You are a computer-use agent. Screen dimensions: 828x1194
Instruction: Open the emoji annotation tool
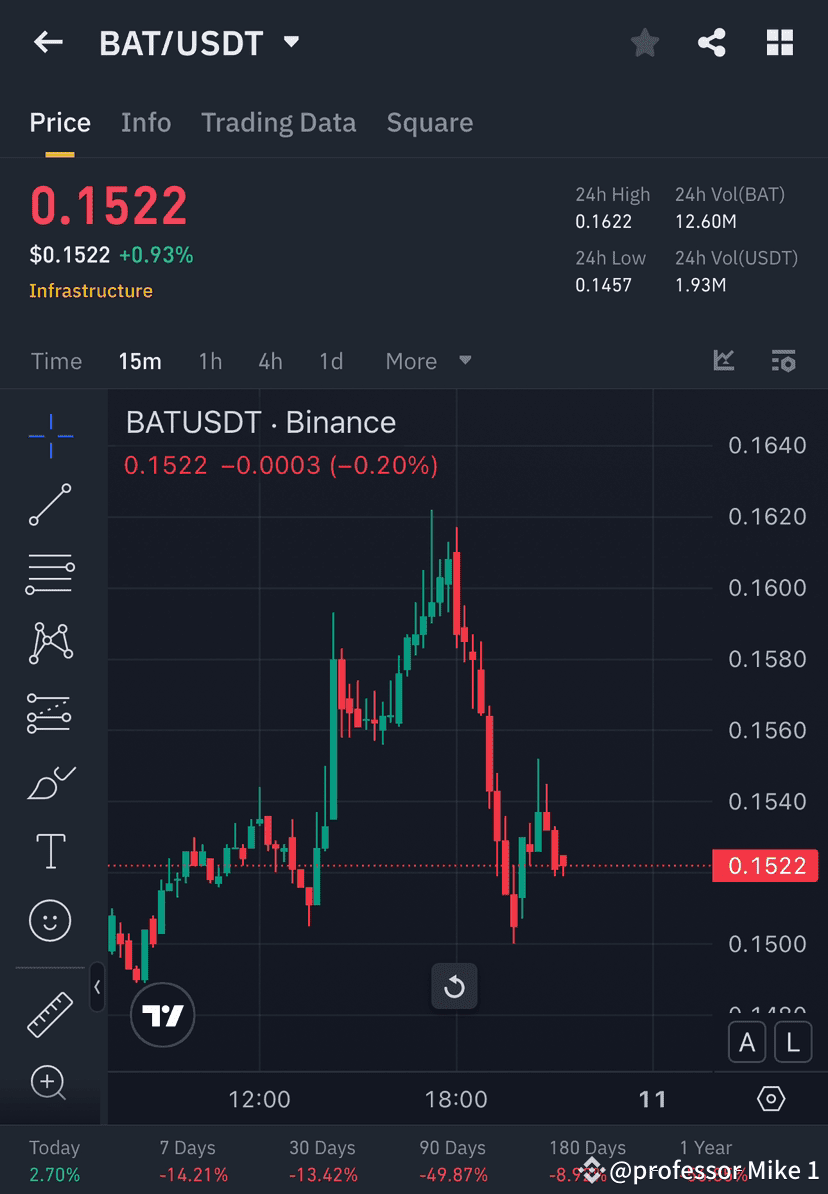click(50, 920)
